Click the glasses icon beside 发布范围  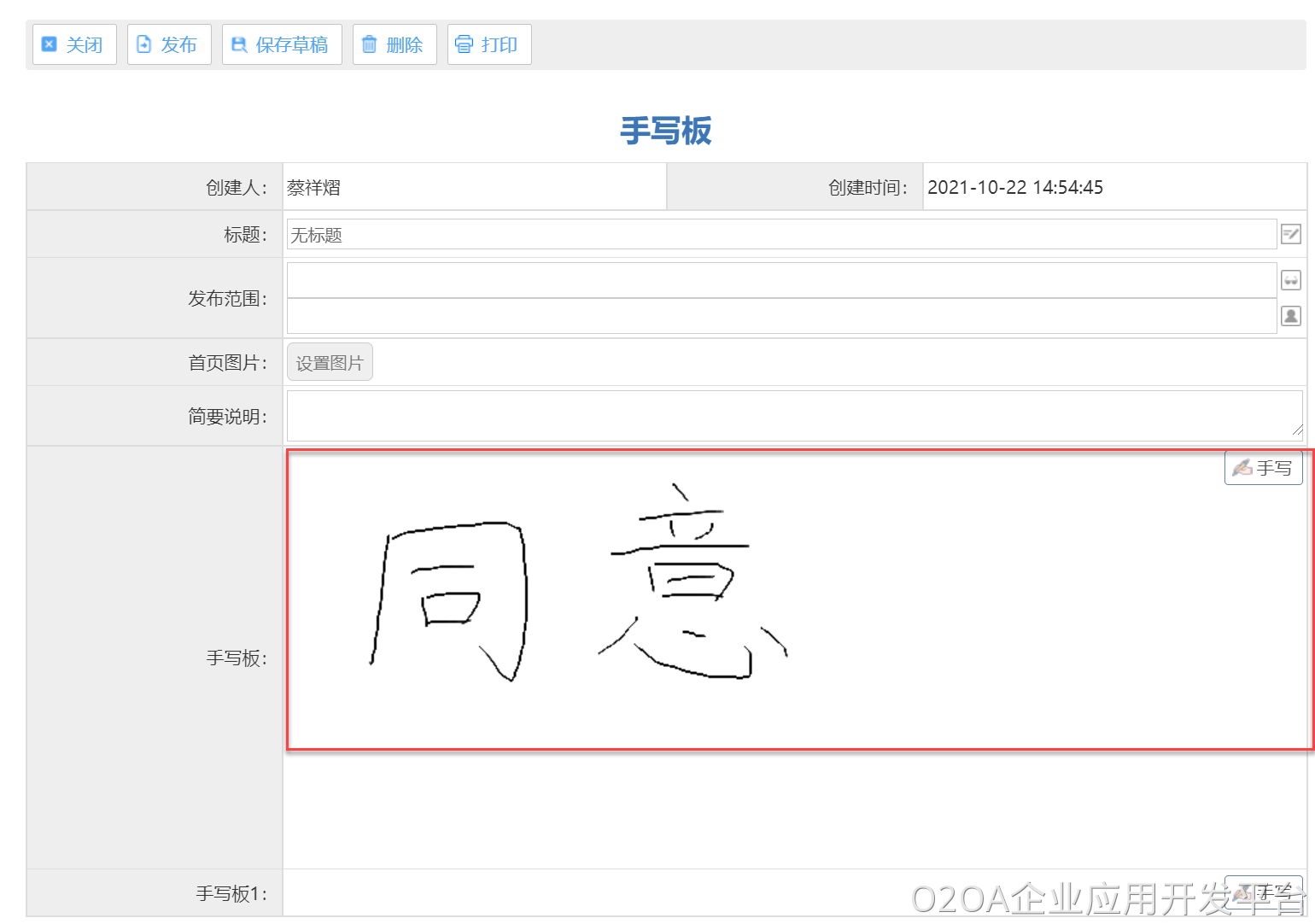[x=1290, y=280]
